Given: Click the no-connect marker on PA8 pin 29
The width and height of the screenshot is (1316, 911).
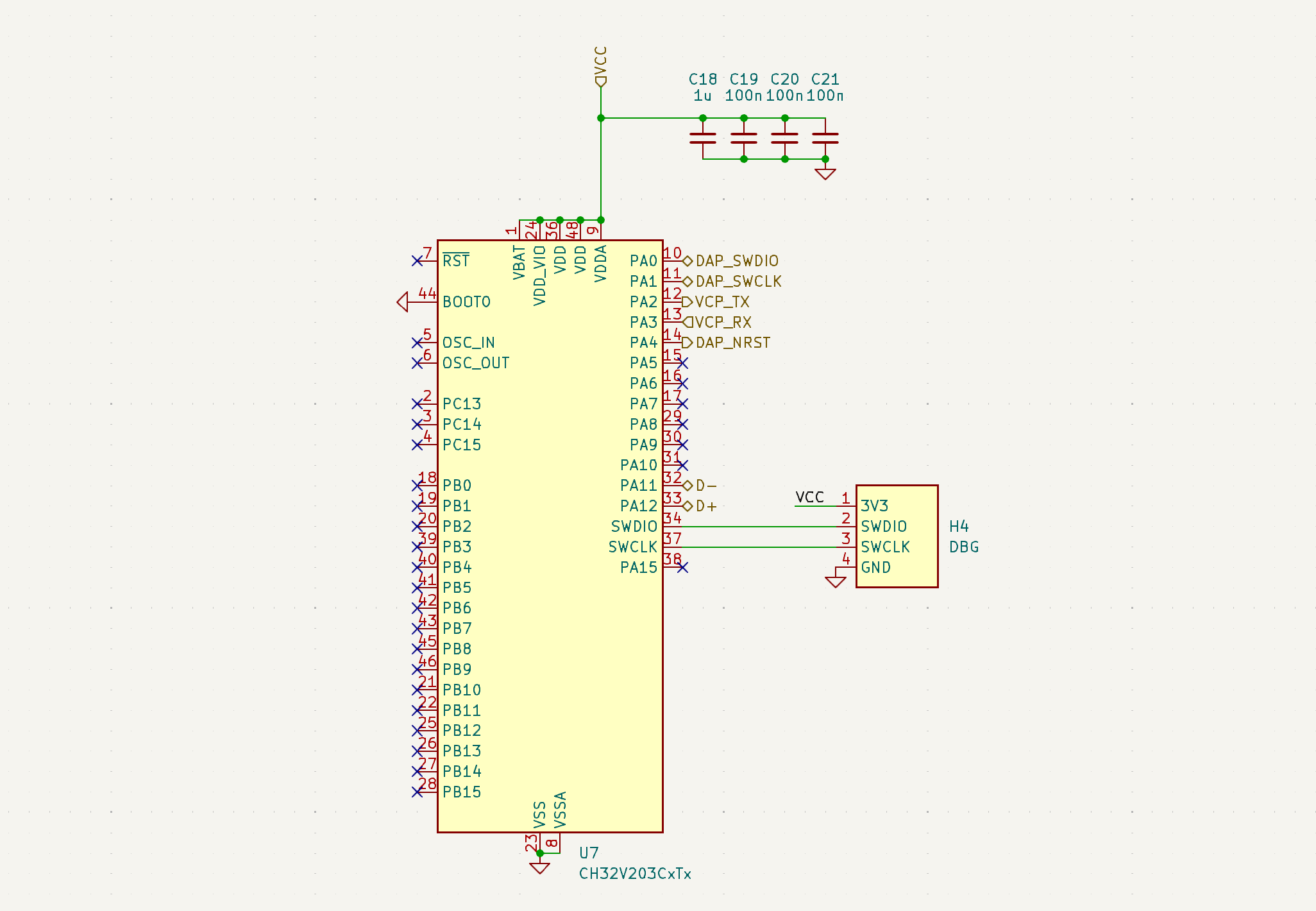Looking at the screenshot, I should pyautogui.click(x=682, y=424).
